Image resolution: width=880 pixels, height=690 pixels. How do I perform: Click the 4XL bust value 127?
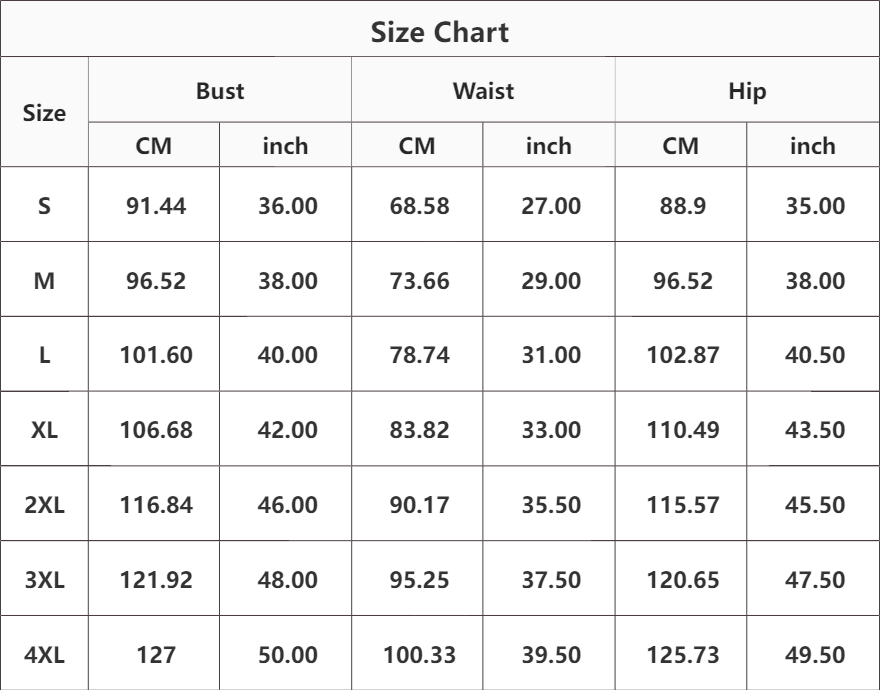pyautogui.click(x=154, y=656)
